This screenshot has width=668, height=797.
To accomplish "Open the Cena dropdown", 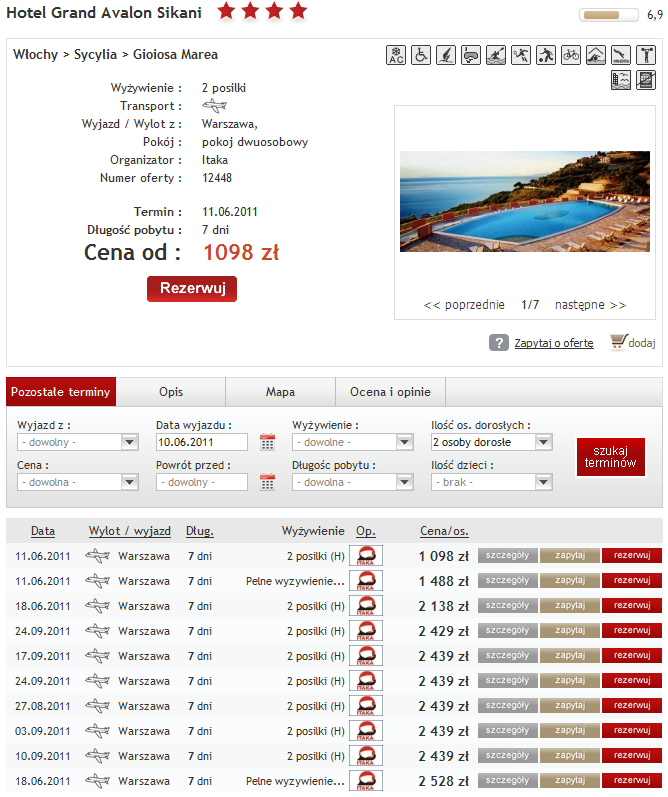I will [x=78, y=482].
